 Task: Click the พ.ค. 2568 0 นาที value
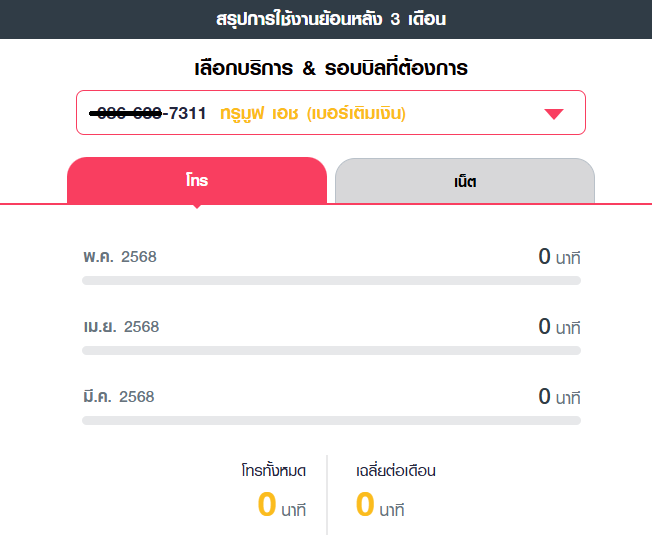coord(559,256)
